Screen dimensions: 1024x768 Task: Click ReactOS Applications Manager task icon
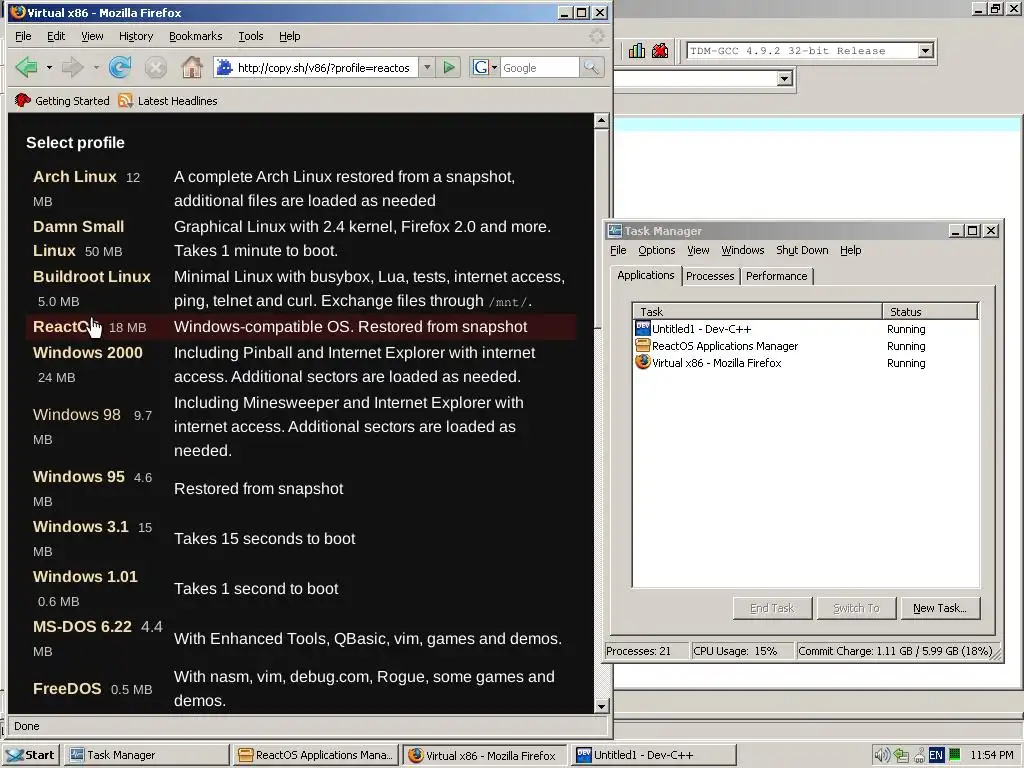(643, 345)
